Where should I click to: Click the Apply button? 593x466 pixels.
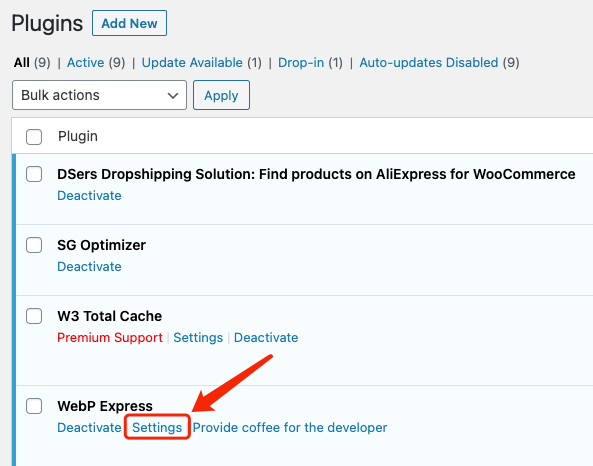click(221, 95)
